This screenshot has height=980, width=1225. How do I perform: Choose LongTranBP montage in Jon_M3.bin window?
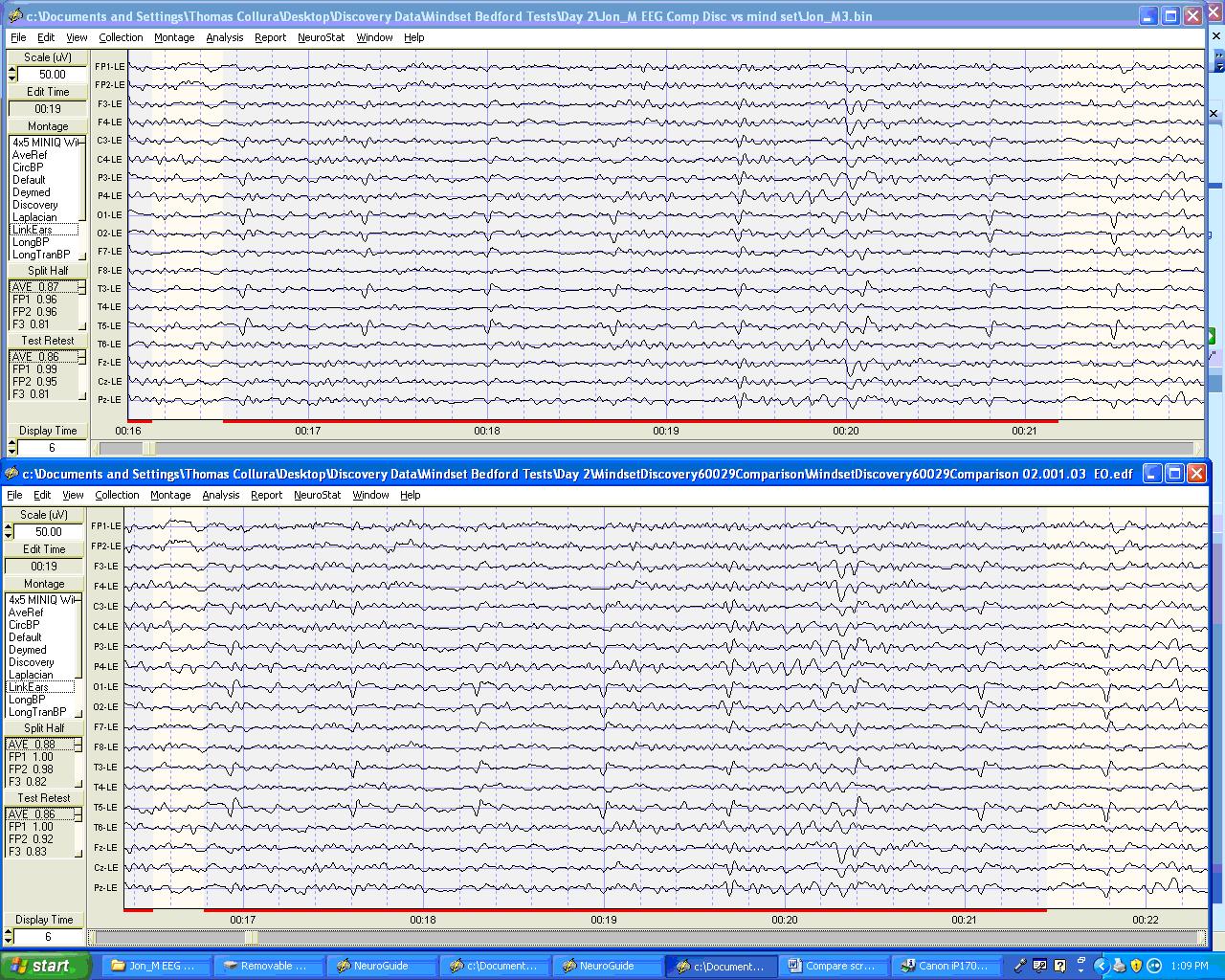pos(41,255)
